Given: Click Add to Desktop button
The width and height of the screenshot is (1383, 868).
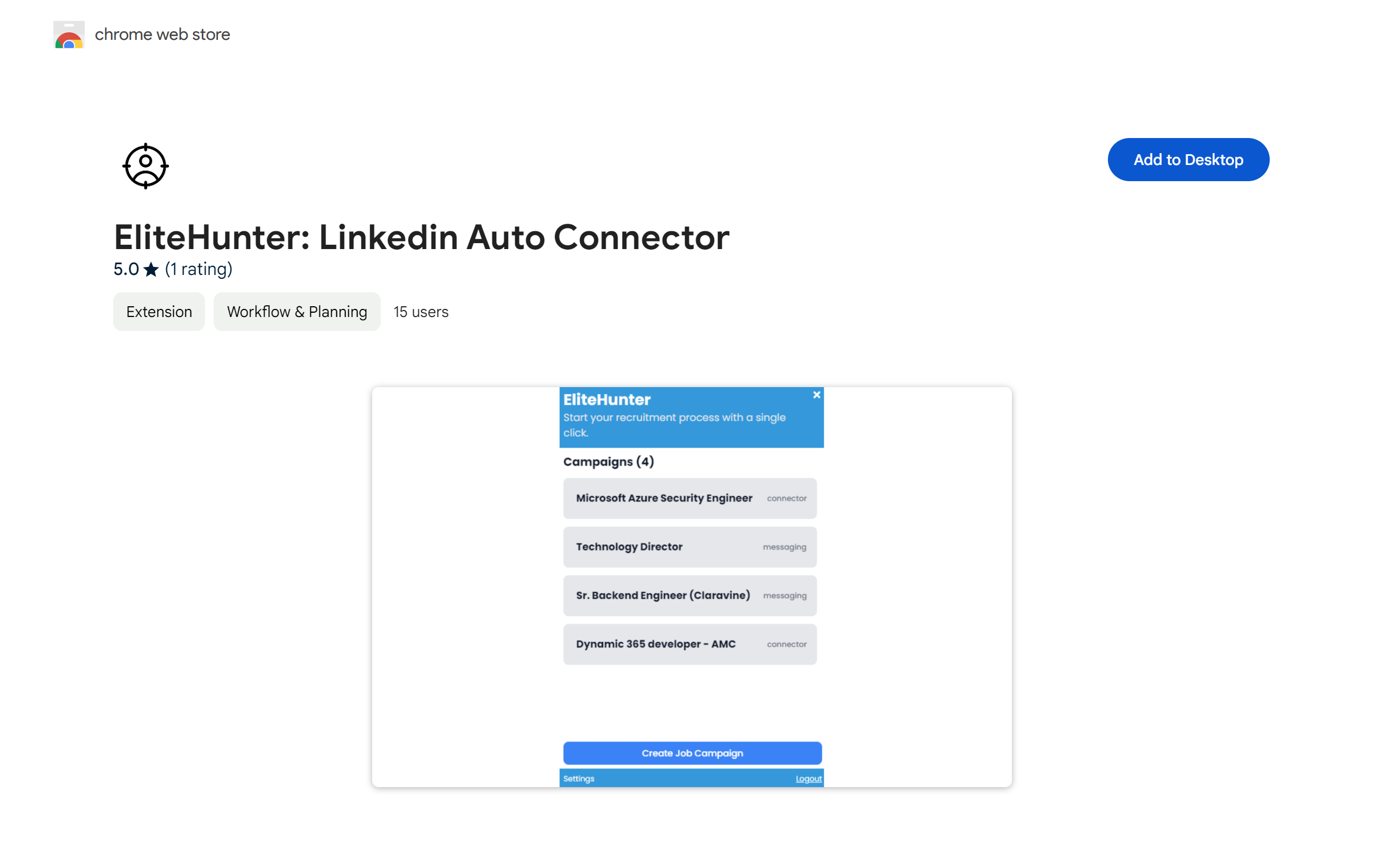Looking at the screenshot, I should 1188,160.
